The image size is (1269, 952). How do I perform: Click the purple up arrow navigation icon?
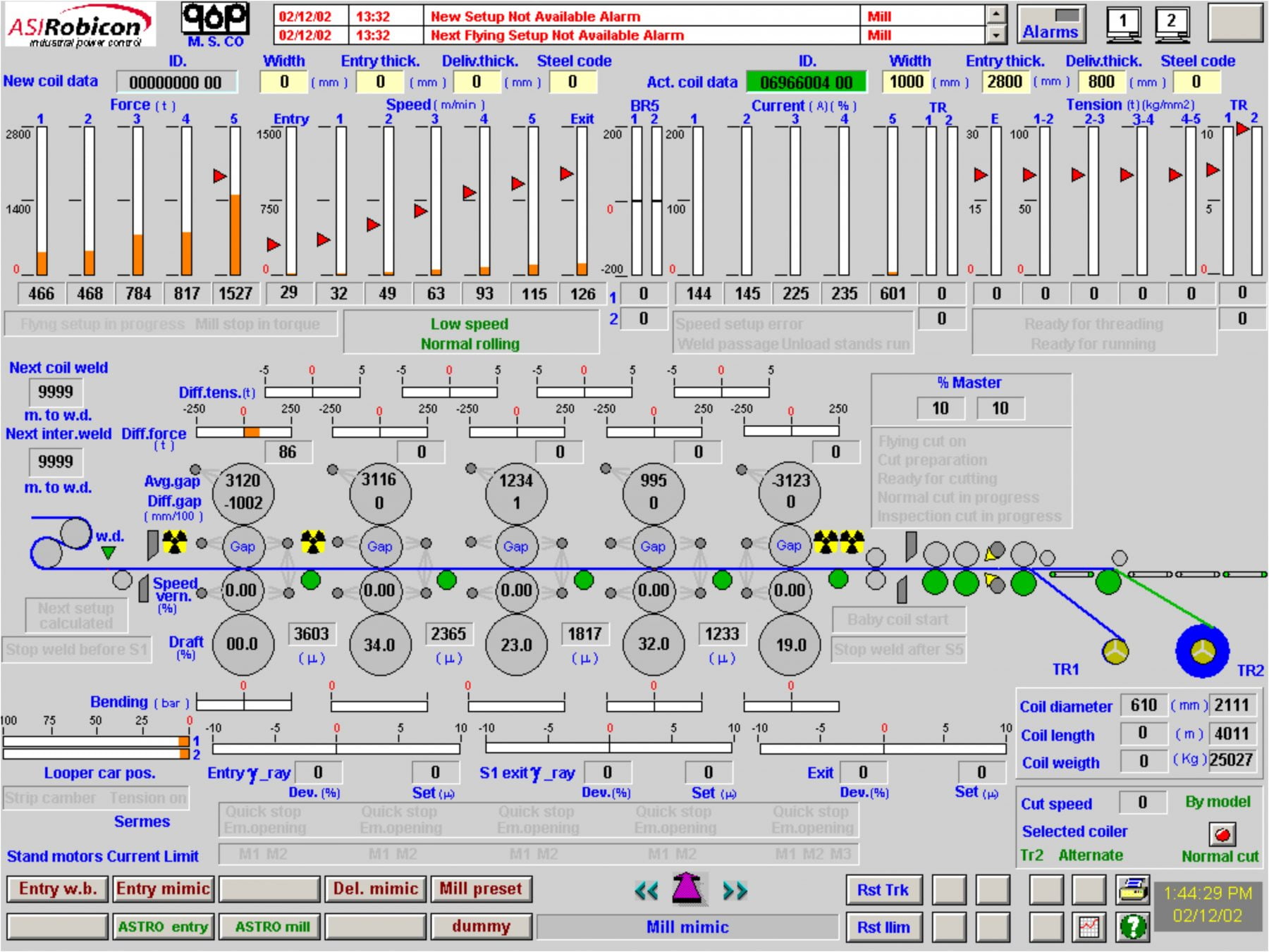(689, 889)
